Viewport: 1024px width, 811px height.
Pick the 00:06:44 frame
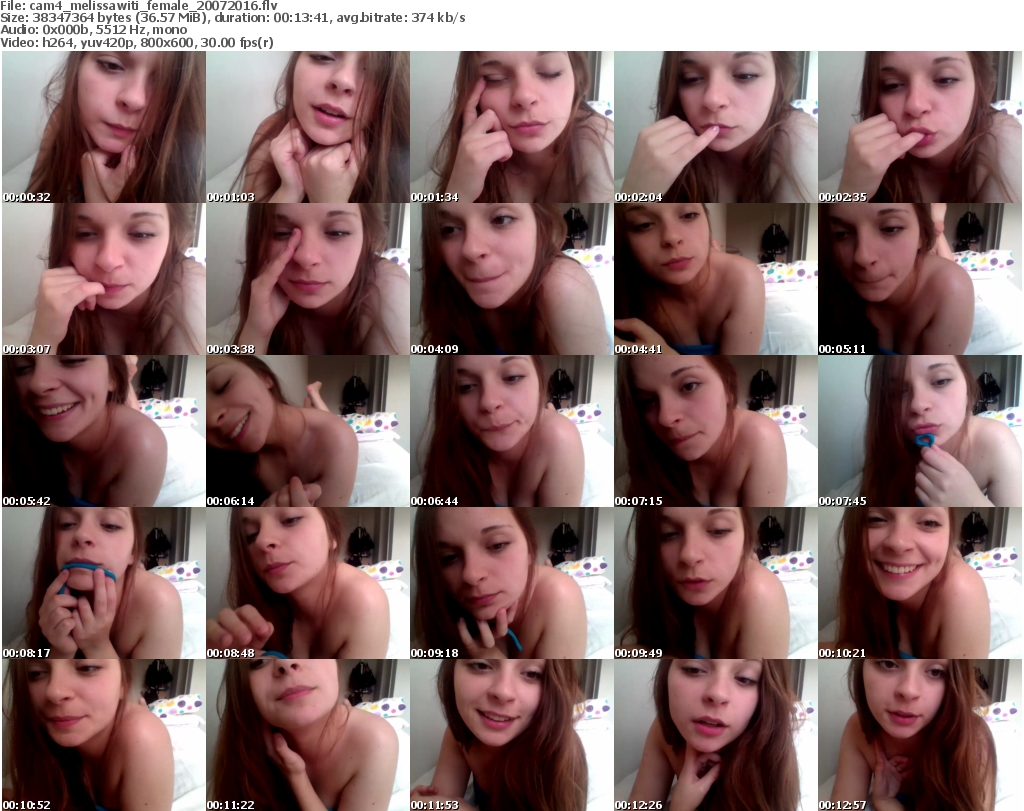[x=512, y=431]
